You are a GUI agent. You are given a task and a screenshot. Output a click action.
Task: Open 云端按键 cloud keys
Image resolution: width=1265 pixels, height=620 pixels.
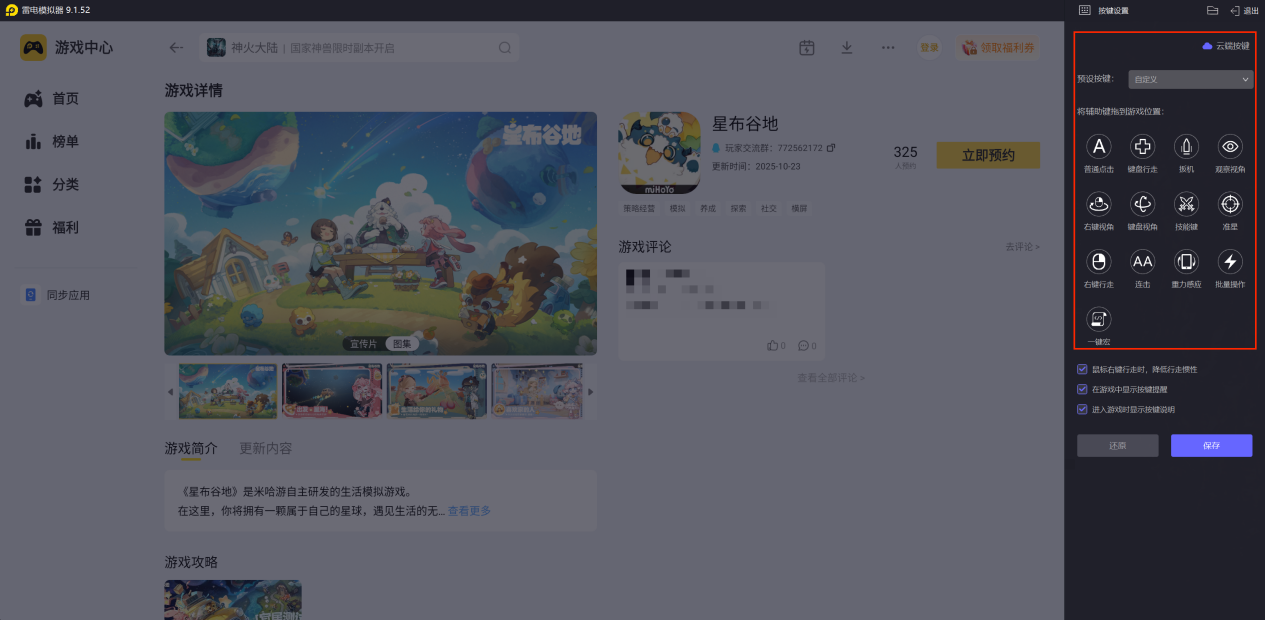point(1225,46)
